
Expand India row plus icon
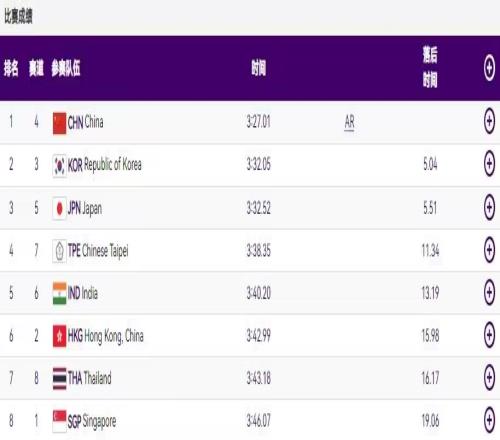click(x=489, y=292)
